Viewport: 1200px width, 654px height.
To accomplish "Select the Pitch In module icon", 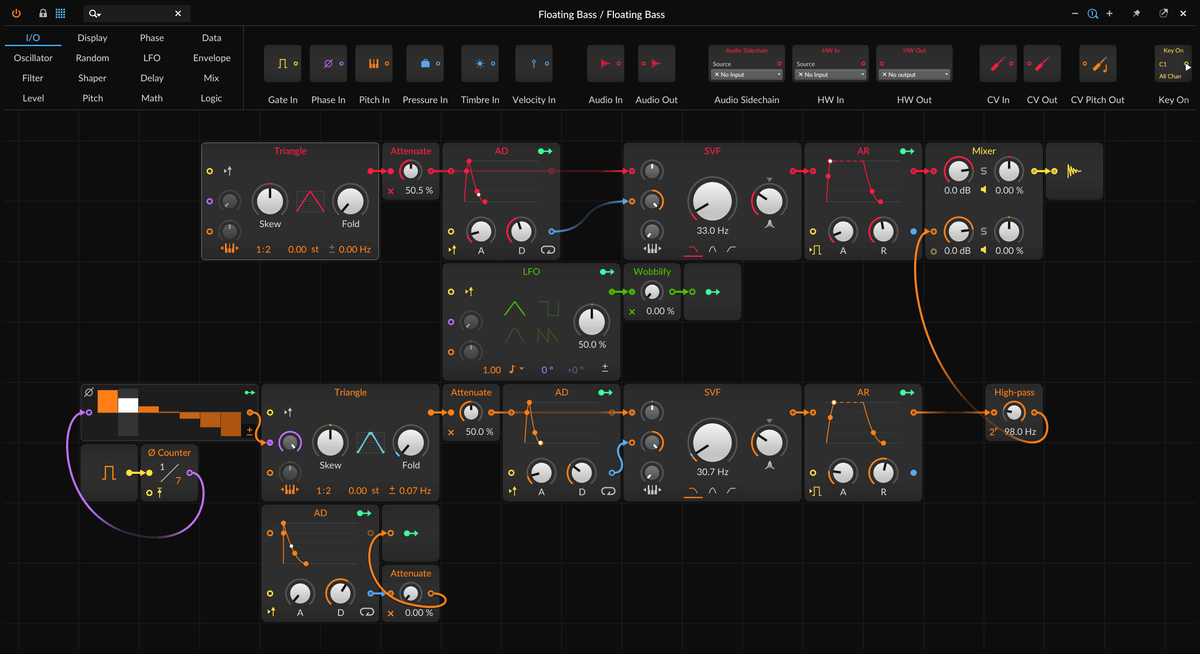I will click(374, 63).
